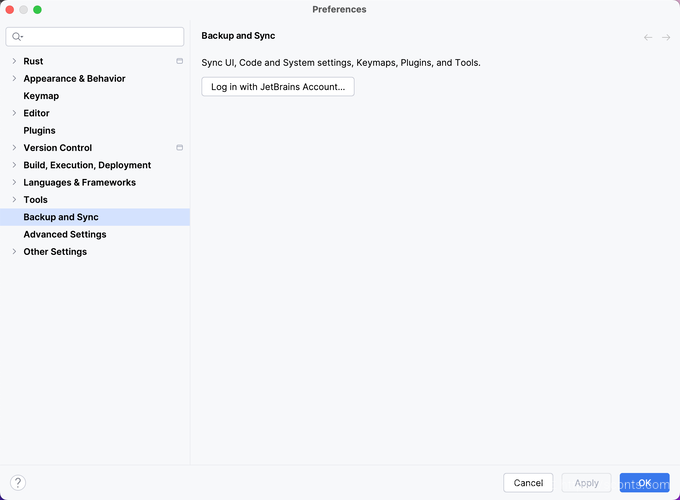Image resolution: width=680 pixels, height=500 pixels.
Task: Click the help question mark icon
Action: pos(18,482)
